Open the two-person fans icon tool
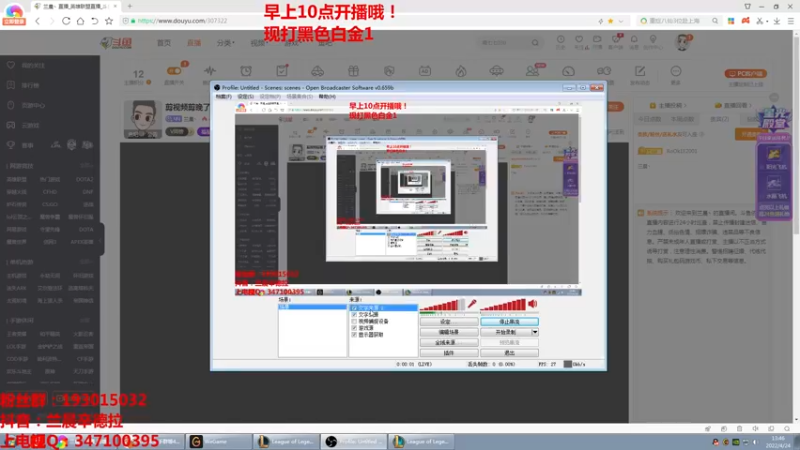This screenshot has height=450, width=800. coord(532,71)
